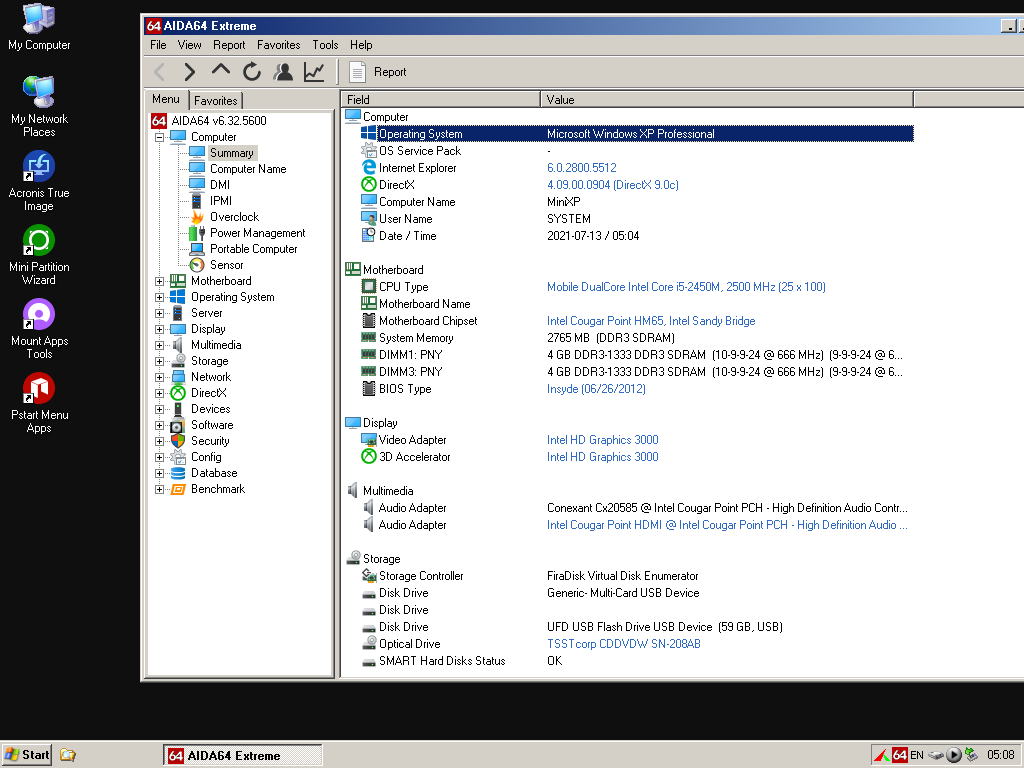Open the My Computer desktop icon

pos(39,27)
